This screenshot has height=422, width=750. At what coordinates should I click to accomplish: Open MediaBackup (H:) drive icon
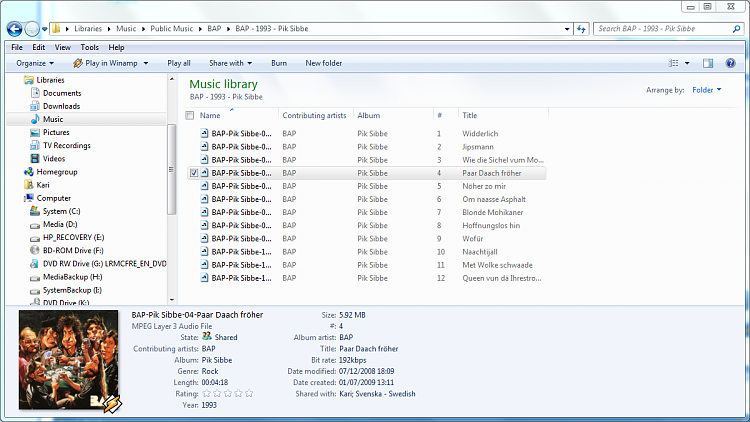point(35,278)
